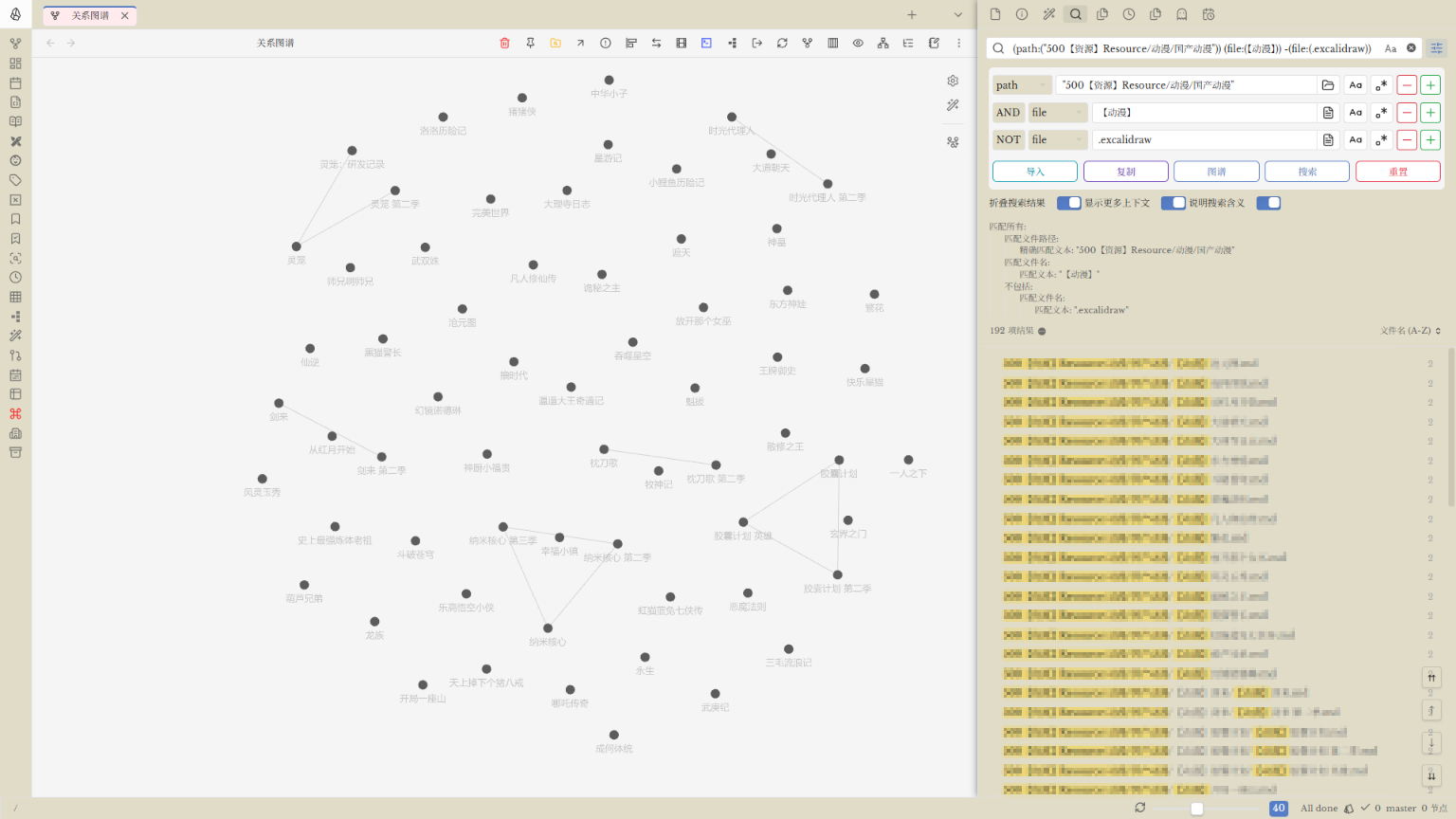Click the circular refresh sync icon

782,43
